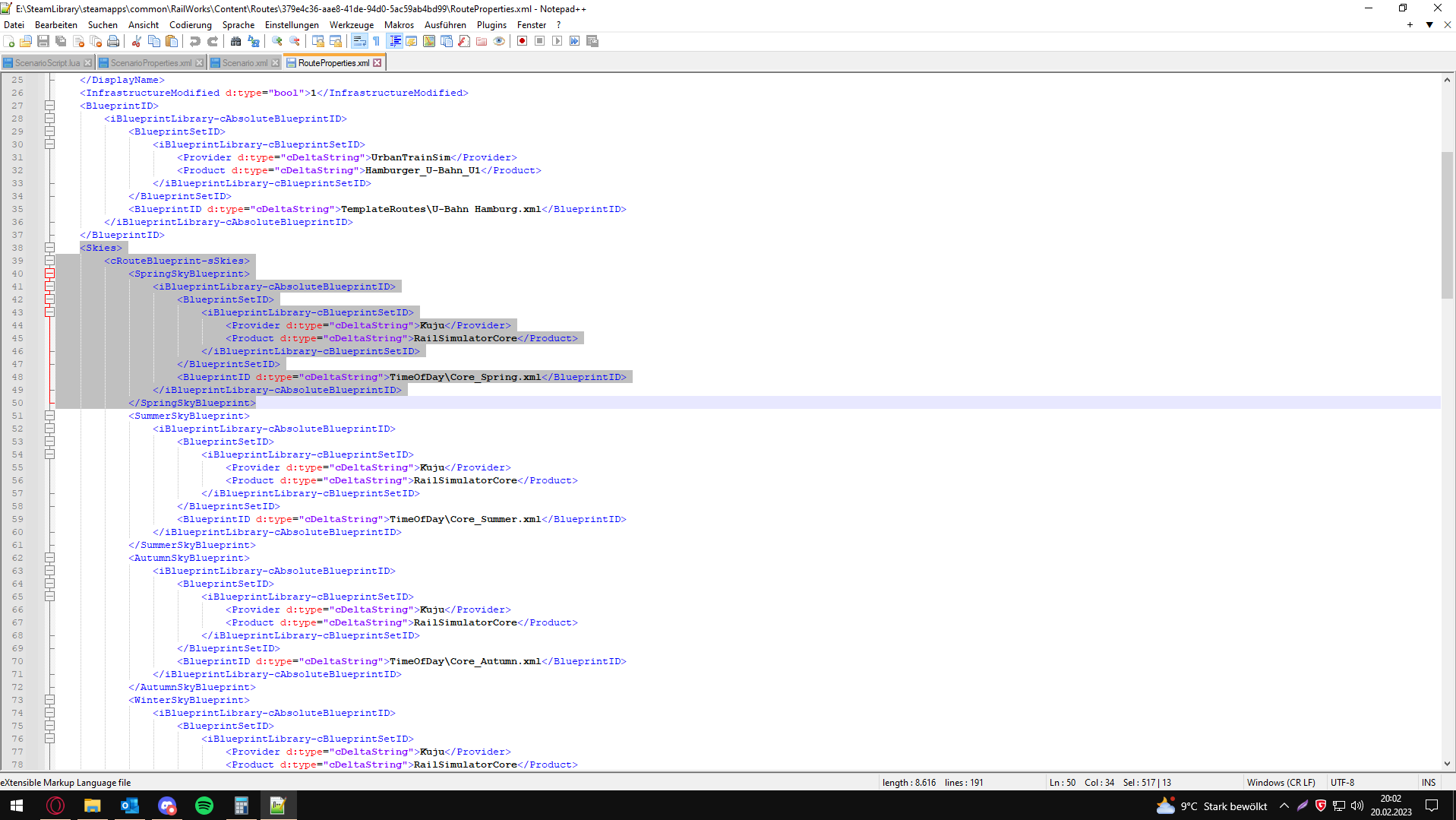Open the Codierung menu
The height and width of the screenshot is (820, 1456).
(x=191, y=25)
